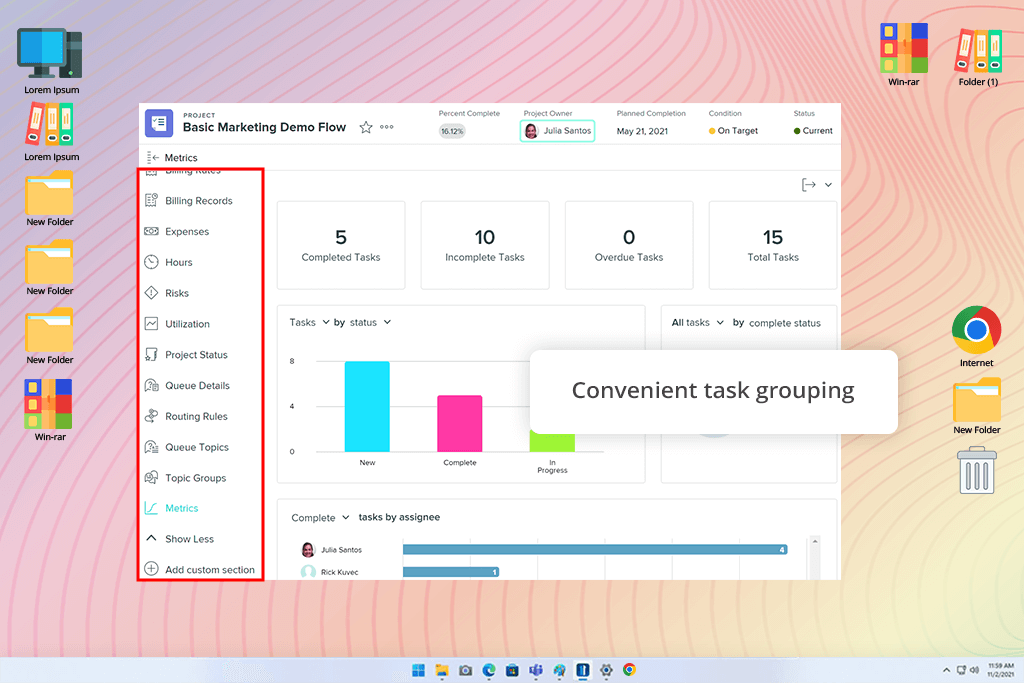Viewport: 1024px width, 683px height.
Task: Show hidden system tray icons
Action: pos(946,670)
